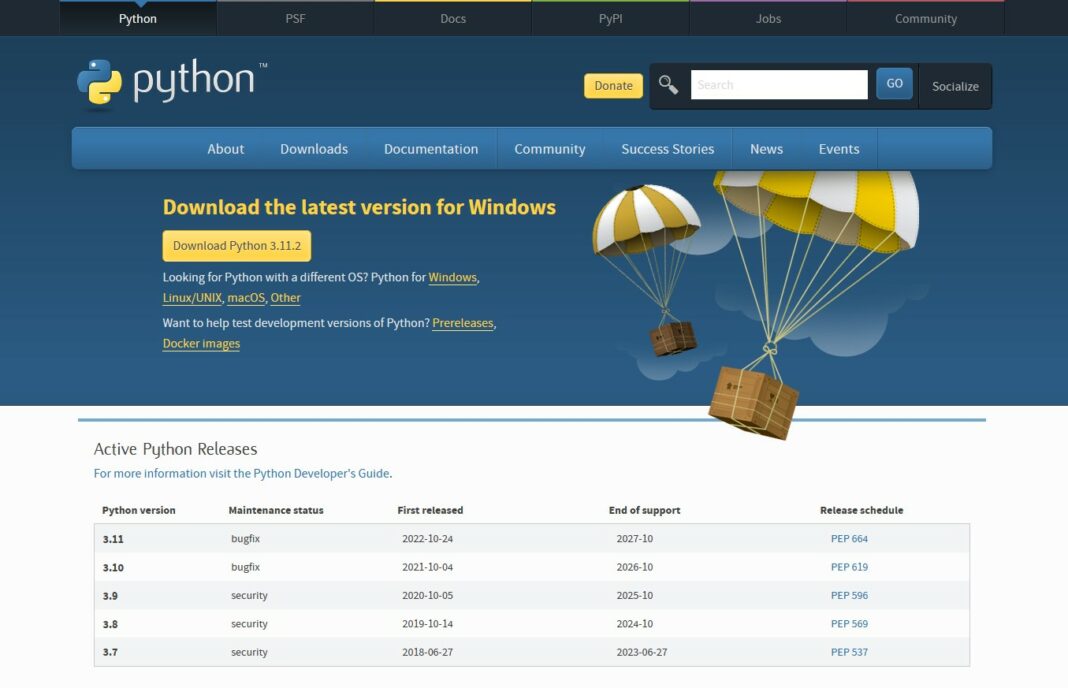Follow the Linux/UNIX download link
Screen dimensions: 1068x688
190,297
